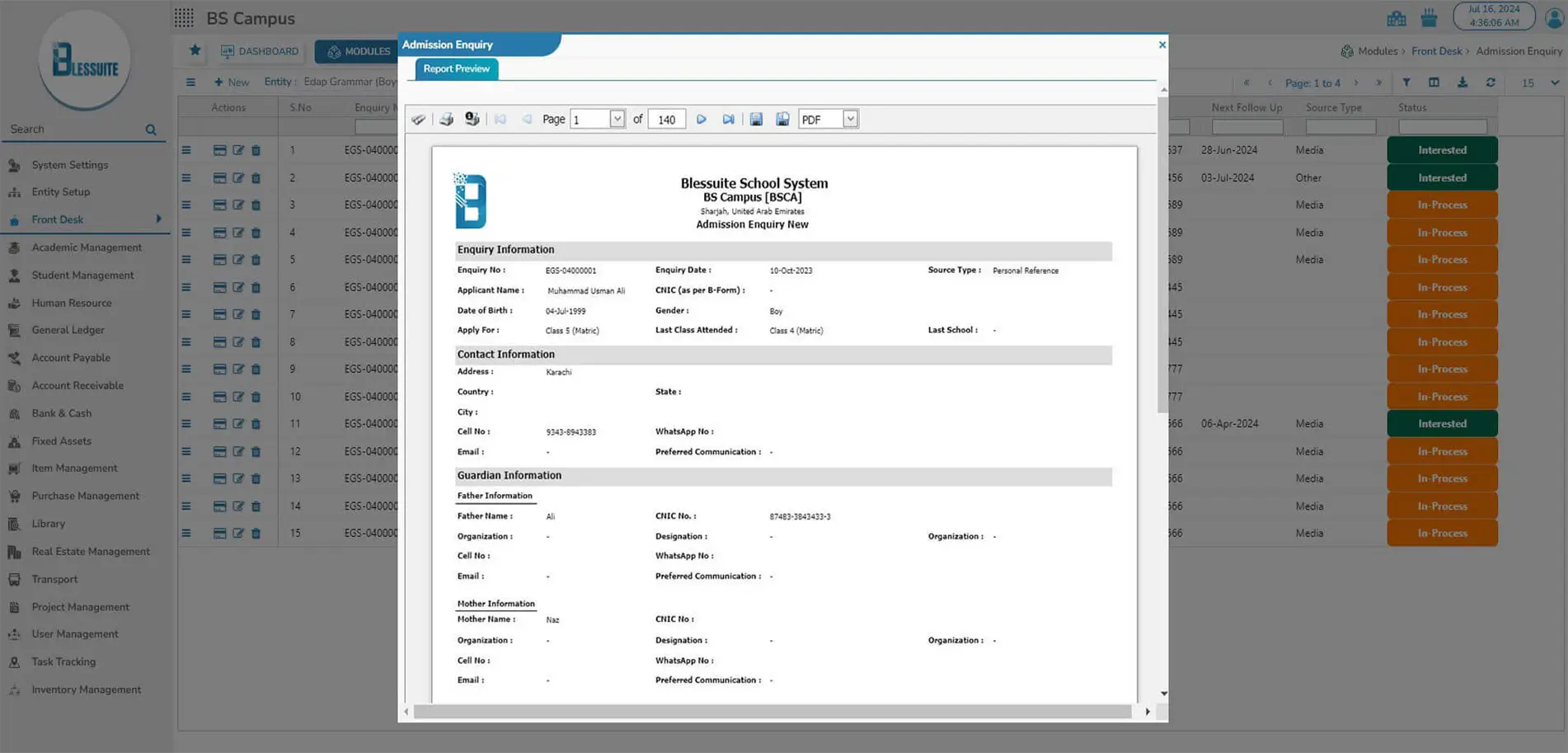Click the printer icon in report toolbar
This screenshot has width=1568, height=753.
pos(446,120)
